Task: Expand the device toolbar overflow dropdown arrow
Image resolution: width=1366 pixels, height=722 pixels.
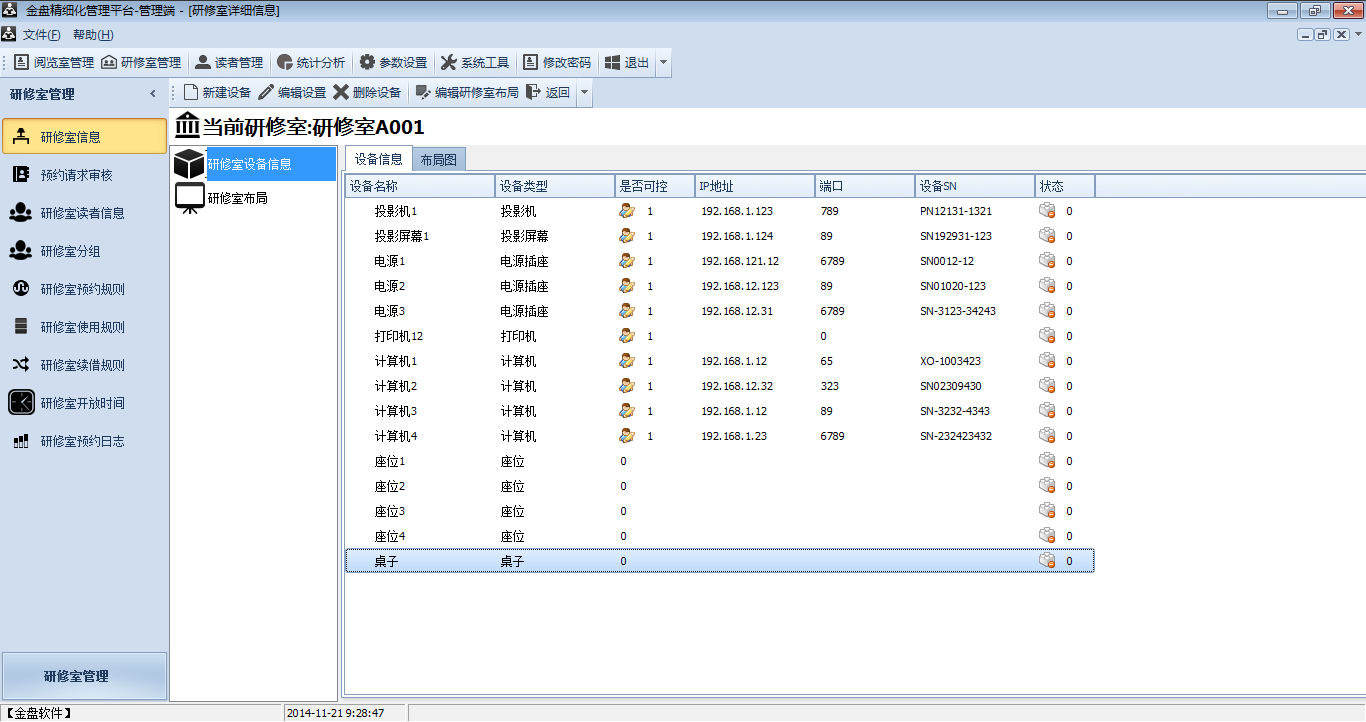Action: point(584,93)
